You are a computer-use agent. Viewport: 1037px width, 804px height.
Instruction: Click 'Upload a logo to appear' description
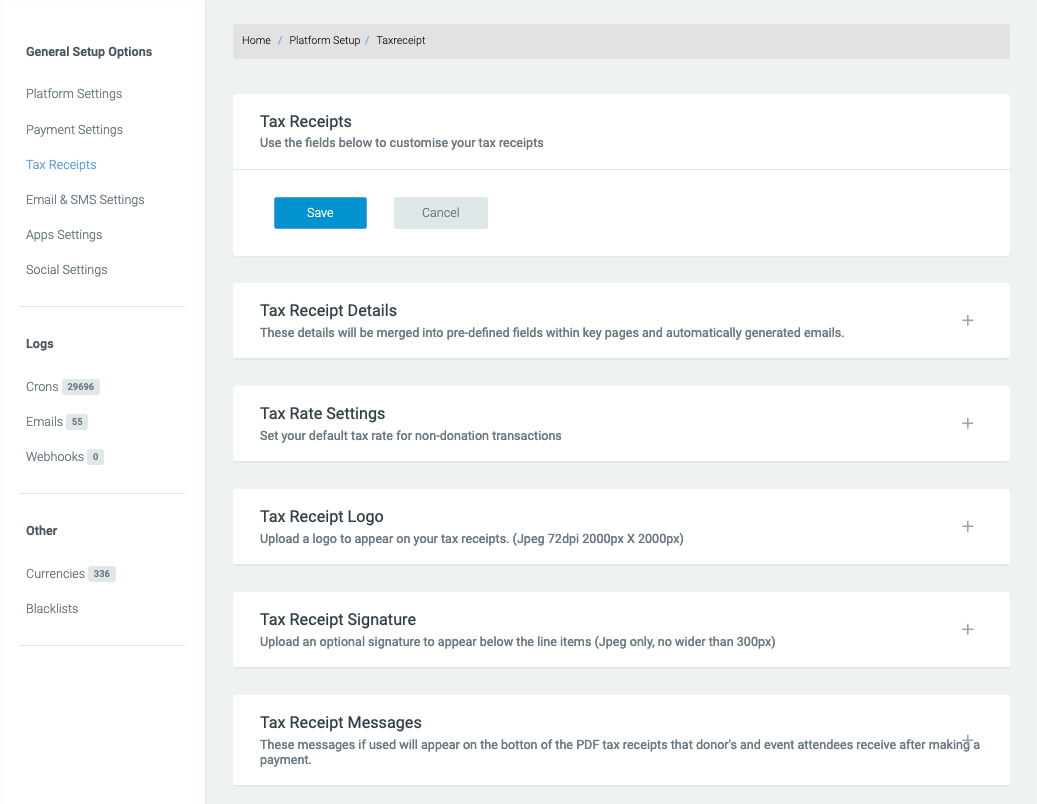coord(472,539)
